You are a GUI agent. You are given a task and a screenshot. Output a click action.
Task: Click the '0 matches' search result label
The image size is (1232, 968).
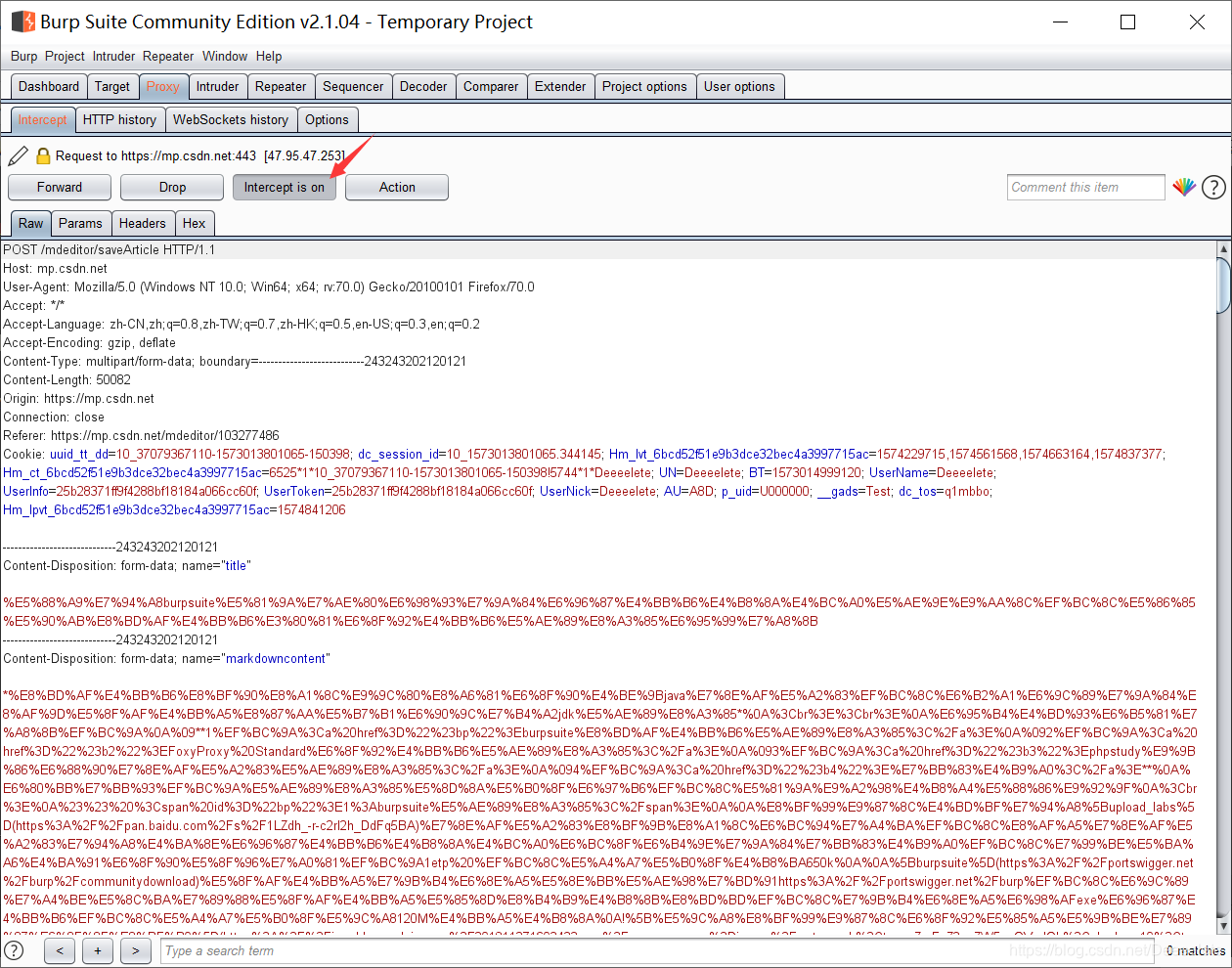[x=1196, y=950]
